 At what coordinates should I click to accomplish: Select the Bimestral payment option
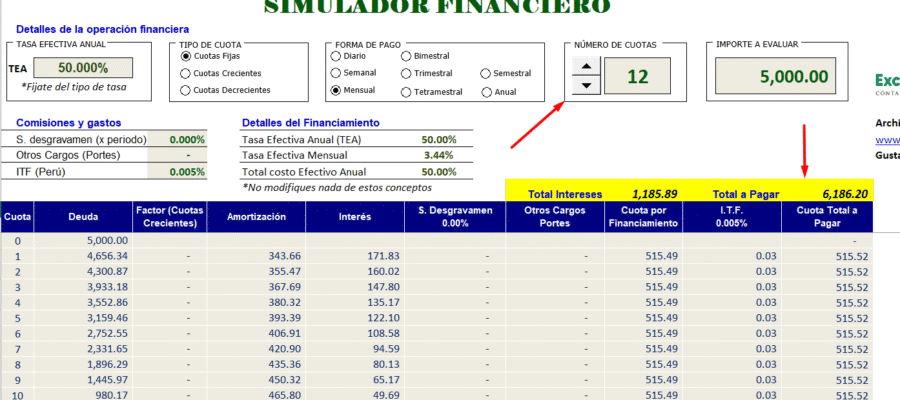406,56
